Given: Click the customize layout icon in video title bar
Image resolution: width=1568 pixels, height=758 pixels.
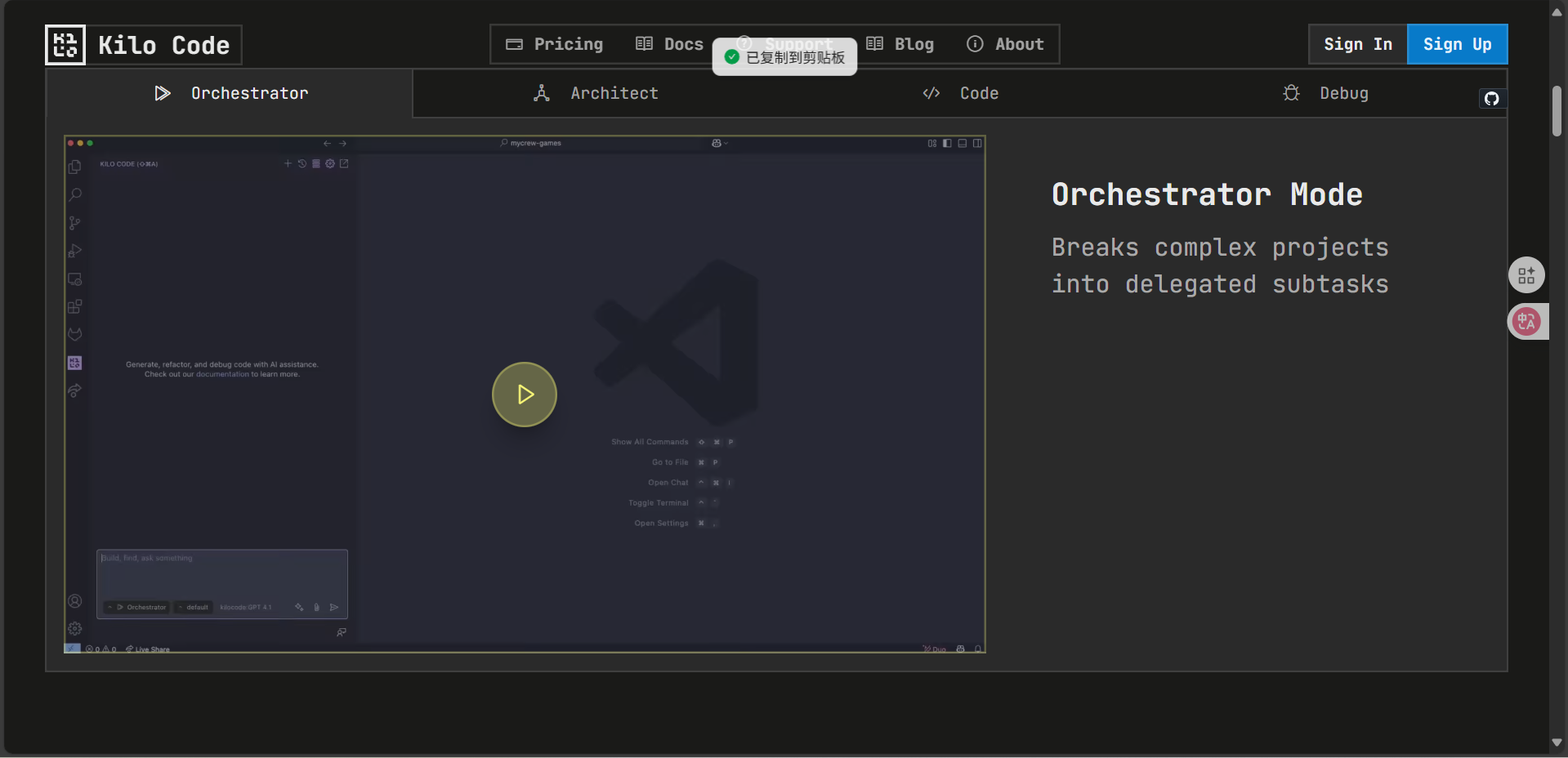Looking at the screenshot, I should [x=932, y=143].
